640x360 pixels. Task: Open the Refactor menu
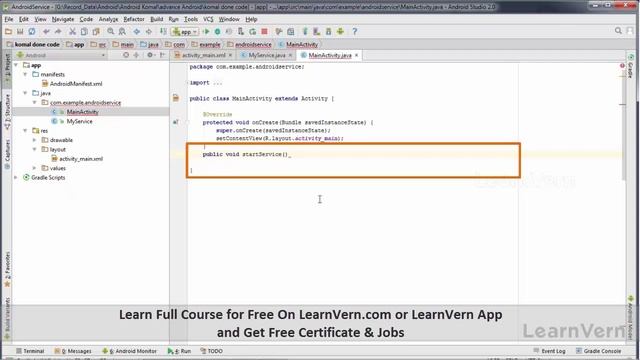134,19
